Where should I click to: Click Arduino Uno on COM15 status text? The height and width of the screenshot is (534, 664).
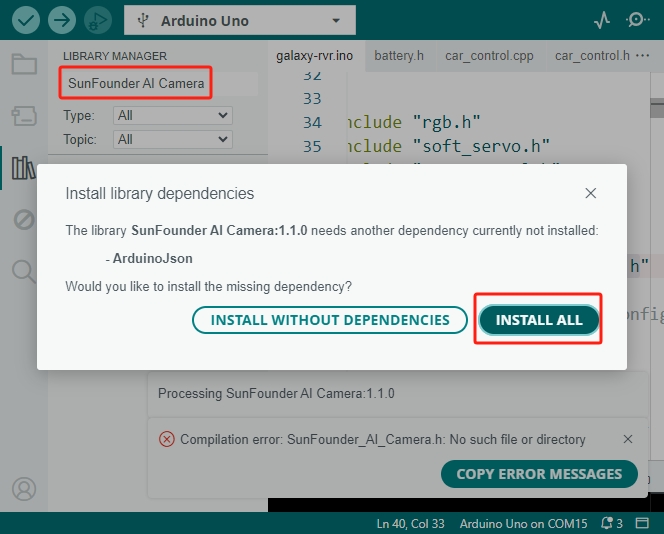coord(523,524)
